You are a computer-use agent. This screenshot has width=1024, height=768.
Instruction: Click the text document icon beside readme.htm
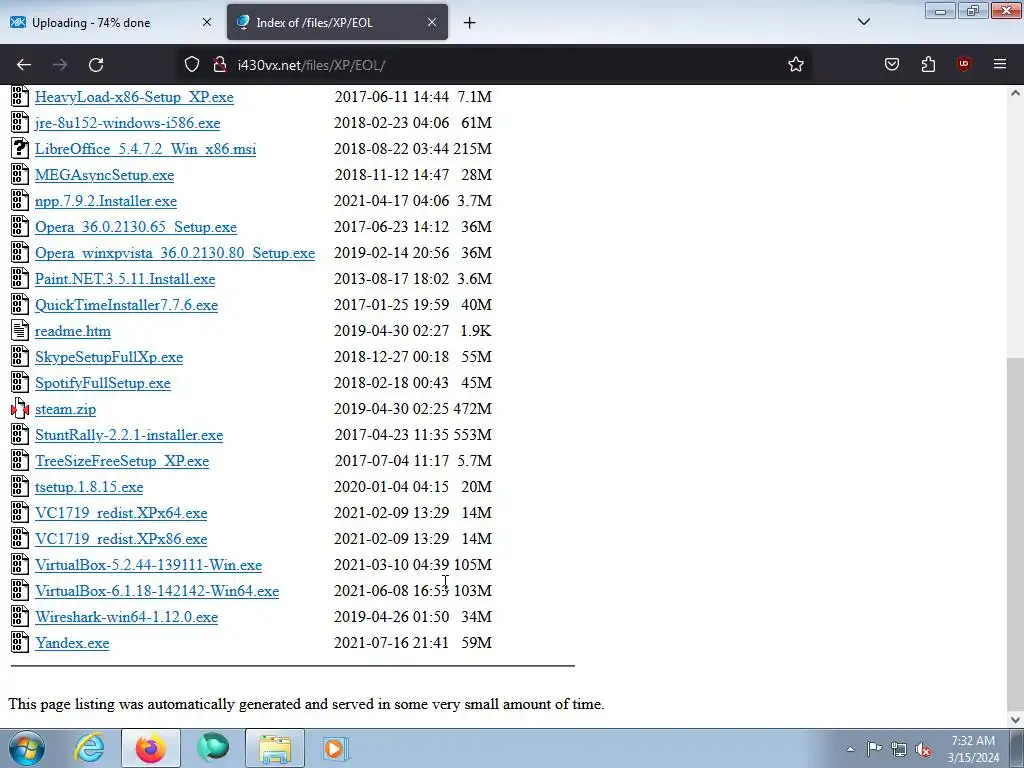pyautogui.click(x=20, y=330)
